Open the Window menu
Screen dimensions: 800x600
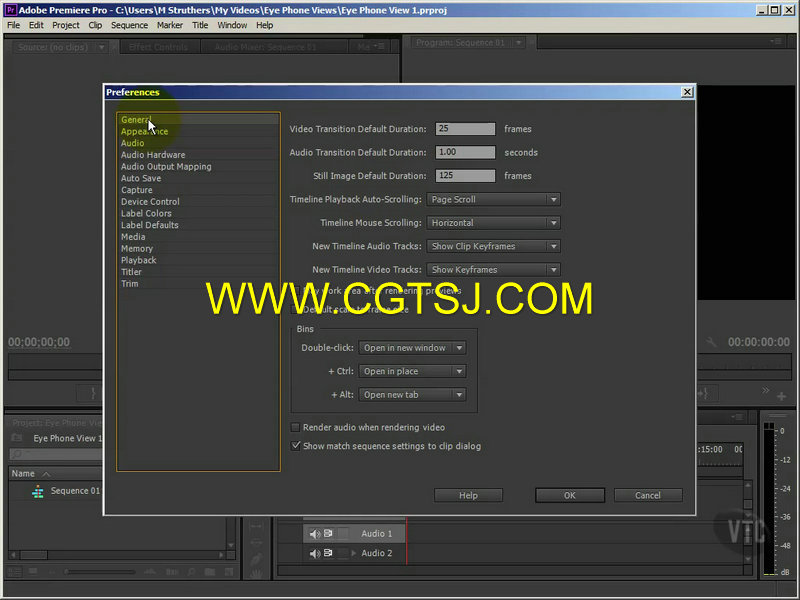click(x=232, y=25)
